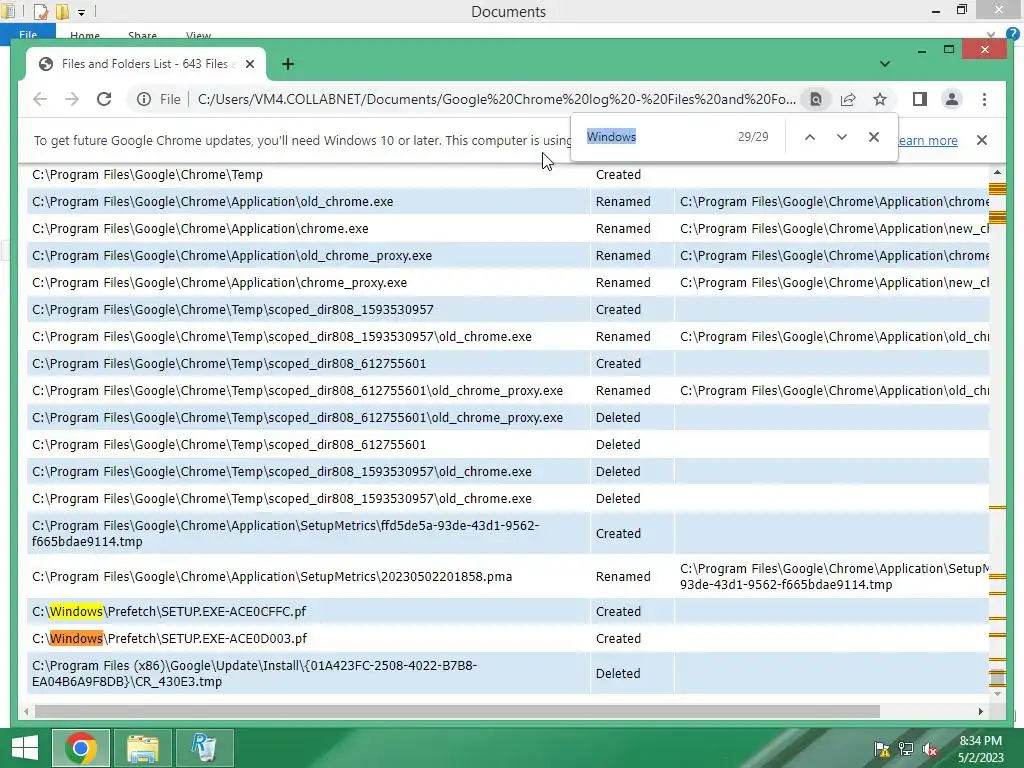
Task: Click SETUP.EXE-ACE0CFFC.pf Prefetch row
Action: click(x=508, y=611)
